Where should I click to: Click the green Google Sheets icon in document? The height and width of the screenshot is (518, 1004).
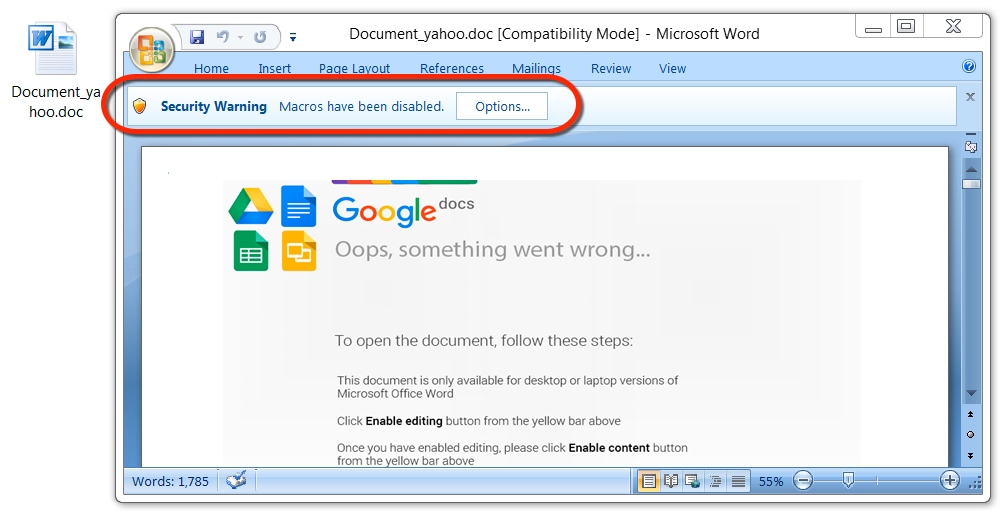(x=250, y=250)
